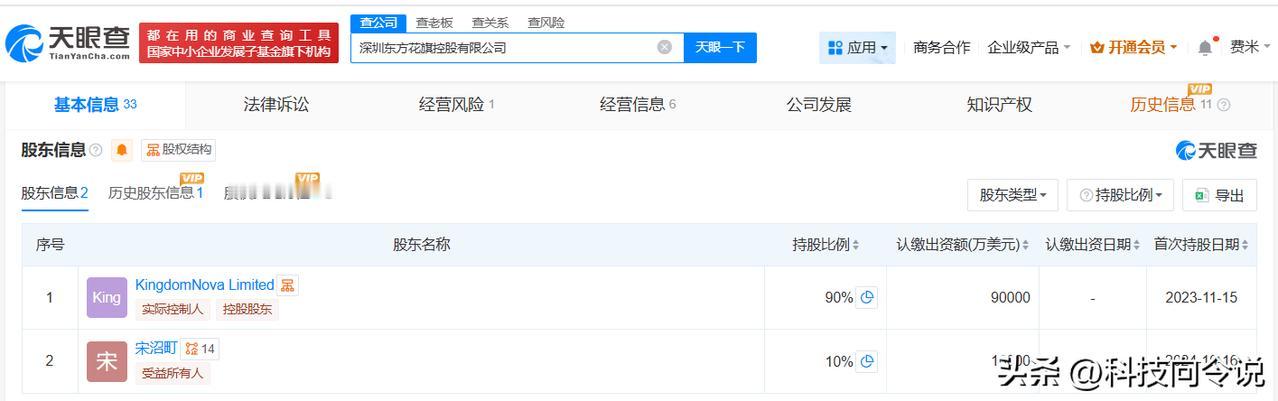Click the help icon next to 股东信息 heading
This screenshot has width=1278, height=401.
click(x=96, y=150)
